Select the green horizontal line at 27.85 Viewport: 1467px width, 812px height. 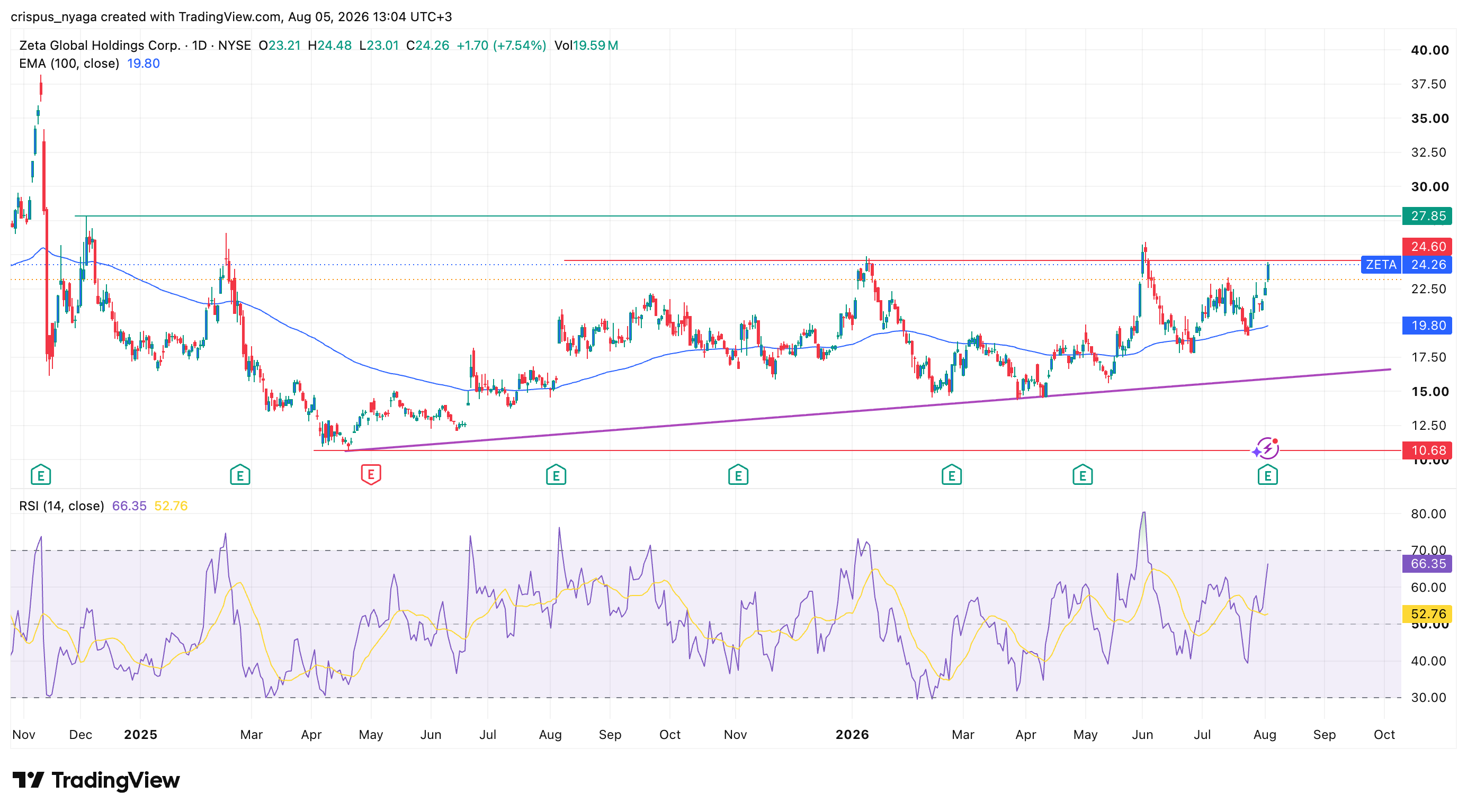point(738,216)
